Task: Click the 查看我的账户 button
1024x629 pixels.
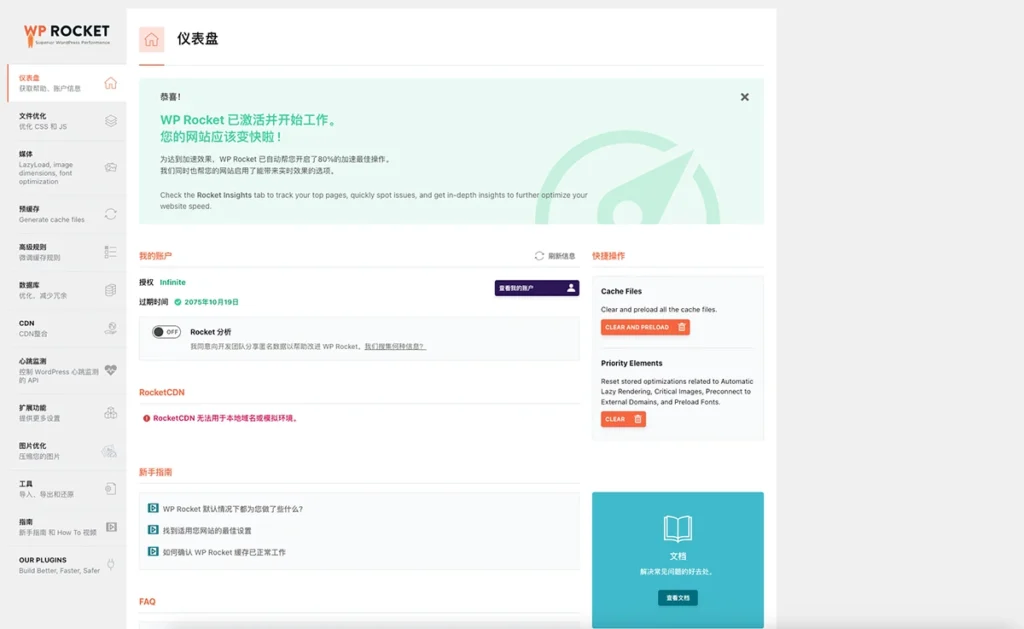Action: 536,288
